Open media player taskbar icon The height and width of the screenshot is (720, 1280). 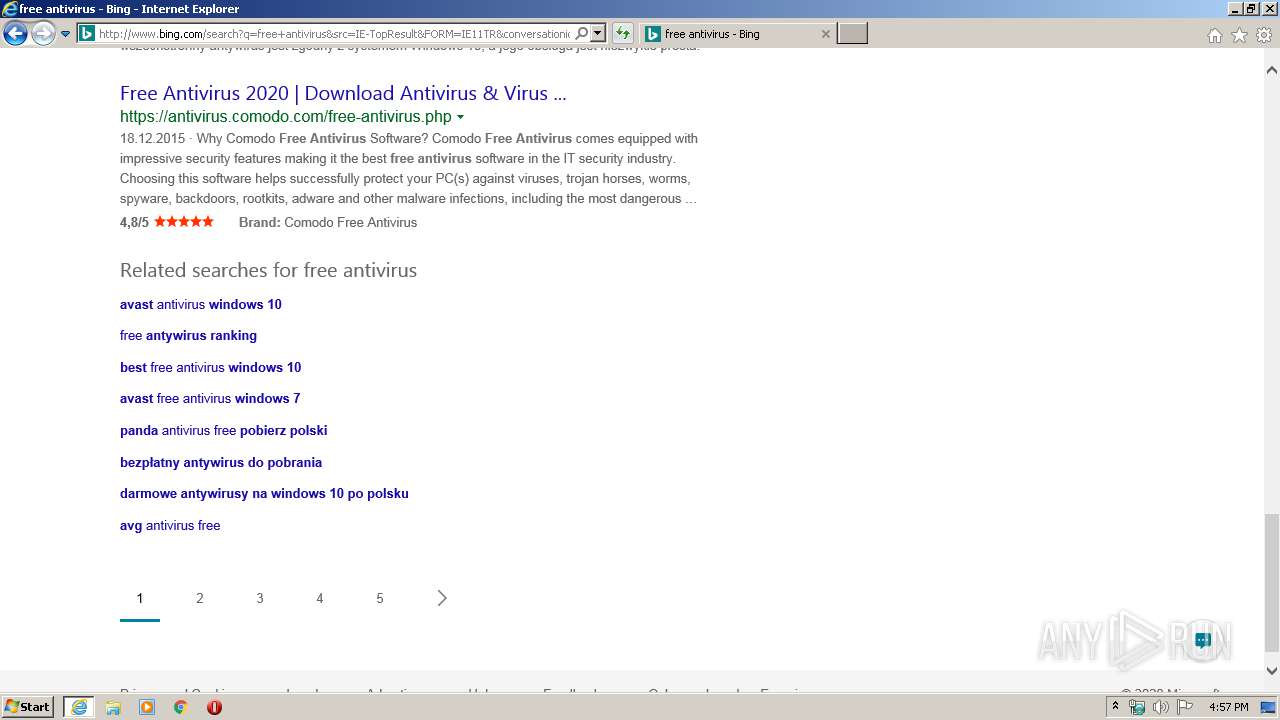(x=147, y=707)
